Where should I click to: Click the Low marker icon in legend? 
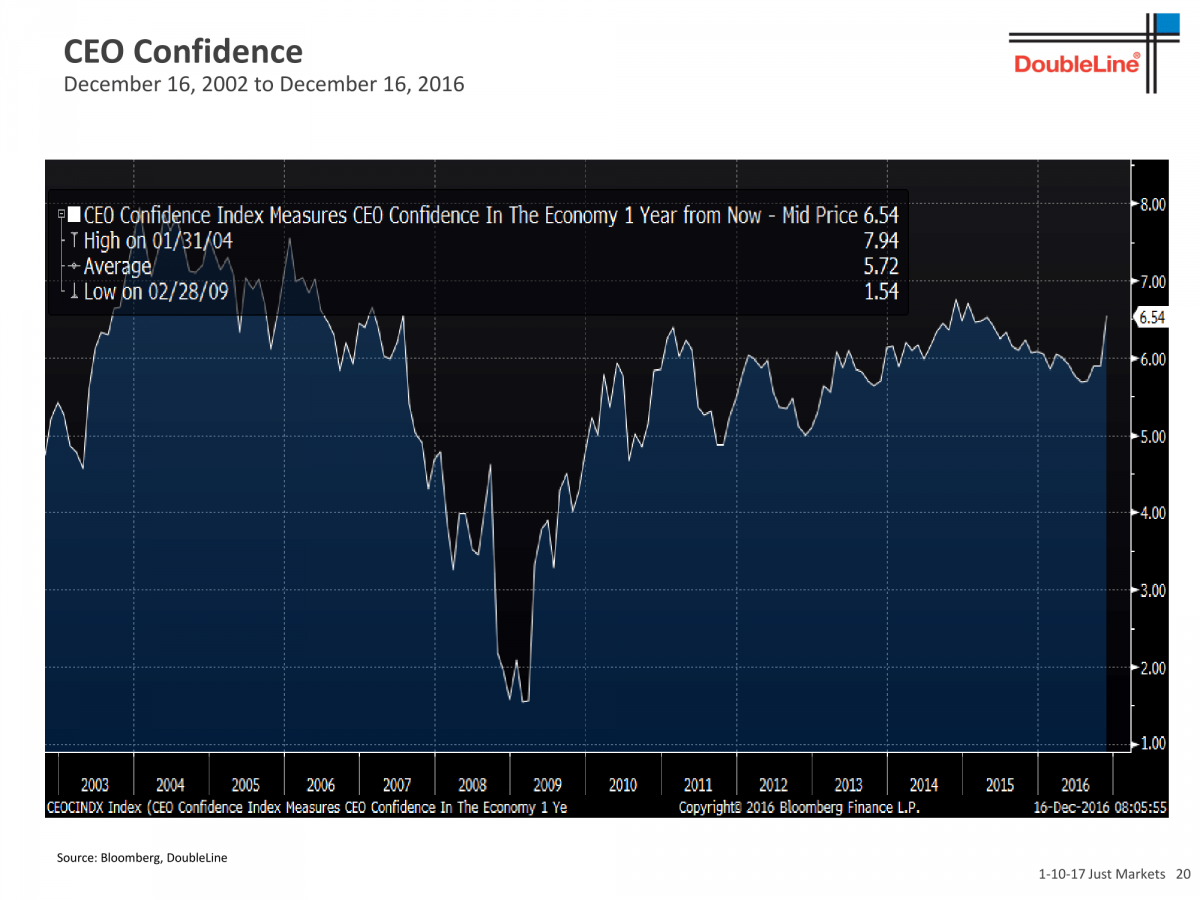pyautogui.click(x=74, y=292)
